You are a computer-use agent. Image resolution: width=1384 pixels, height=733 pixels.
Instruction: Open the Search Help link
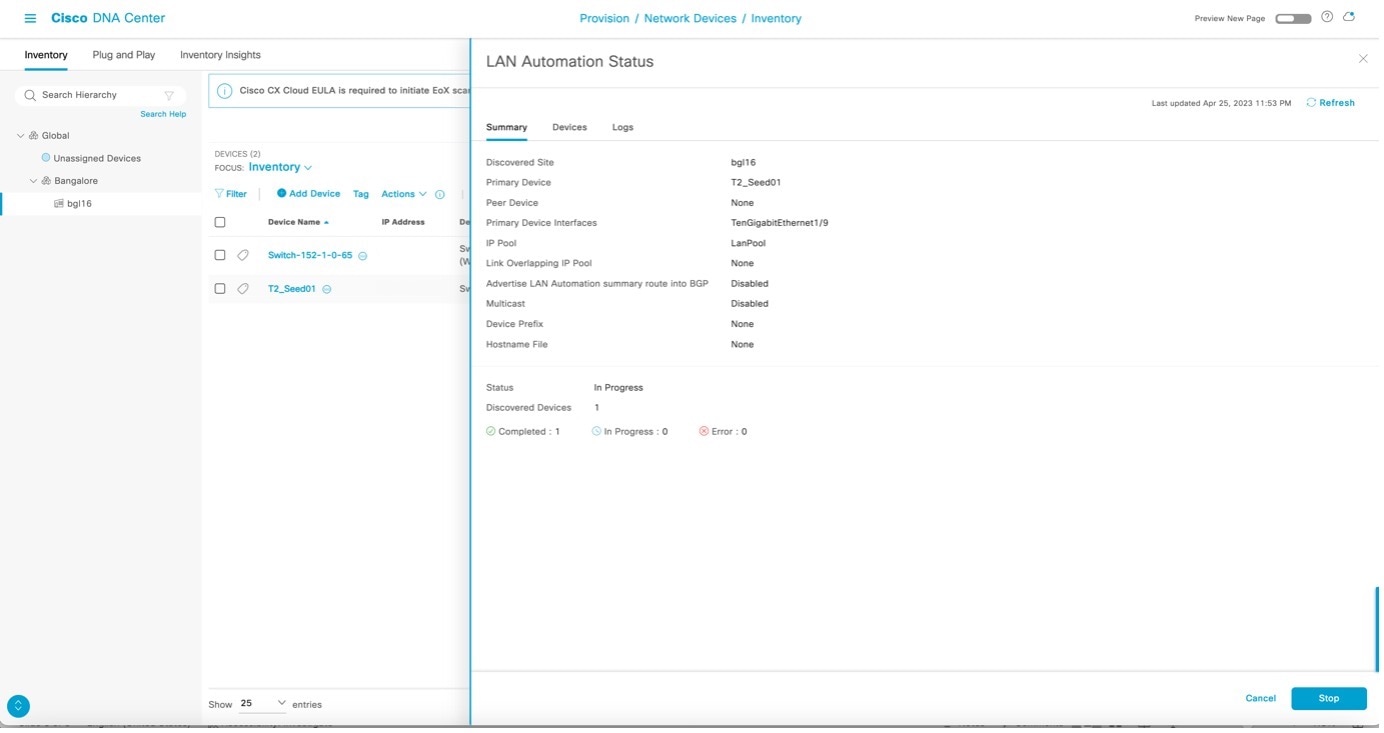click(x=163, y=114)
